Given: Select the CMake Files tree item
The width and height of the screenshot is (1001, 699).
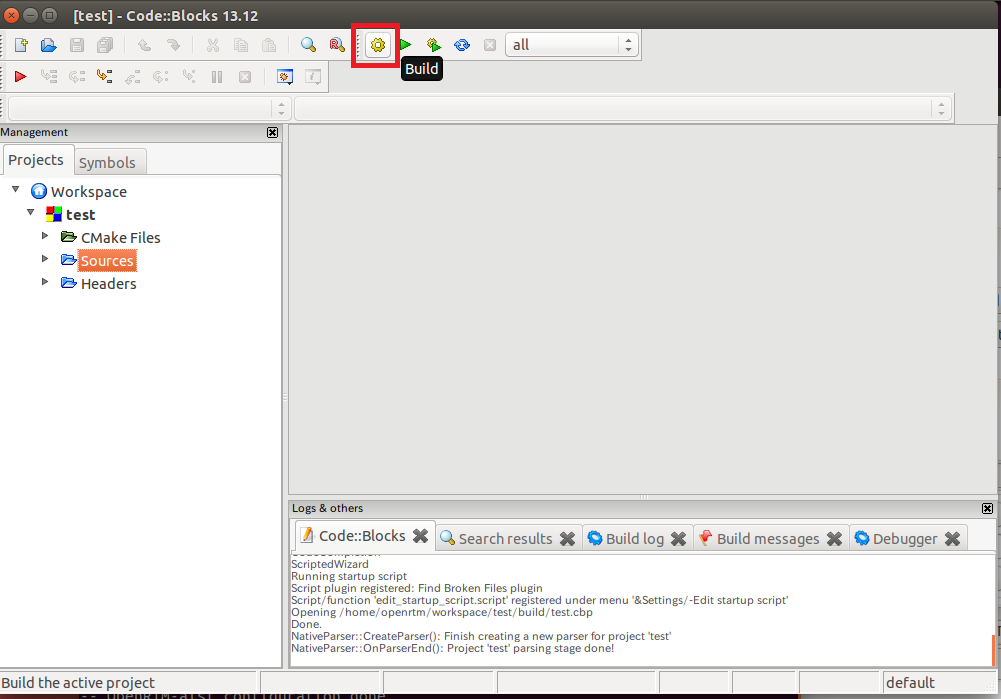Looking at the screenshot, I should 121,237.
